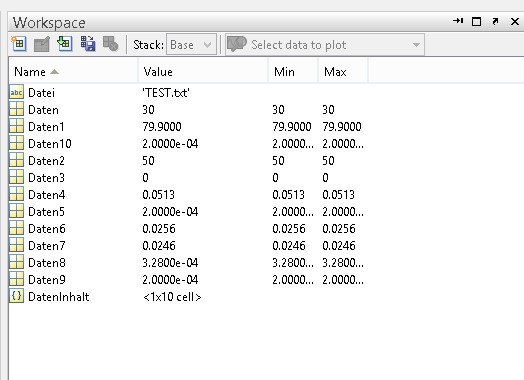Viewport: 524px width, 380px height.
Task: Select the variable name Datei
Action: tap(41, 93)
